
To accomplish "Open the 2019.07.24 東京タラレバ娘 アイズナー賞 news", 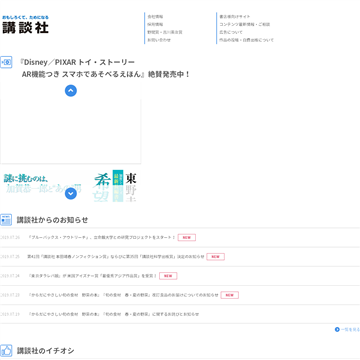I will (x=93, y=276).
